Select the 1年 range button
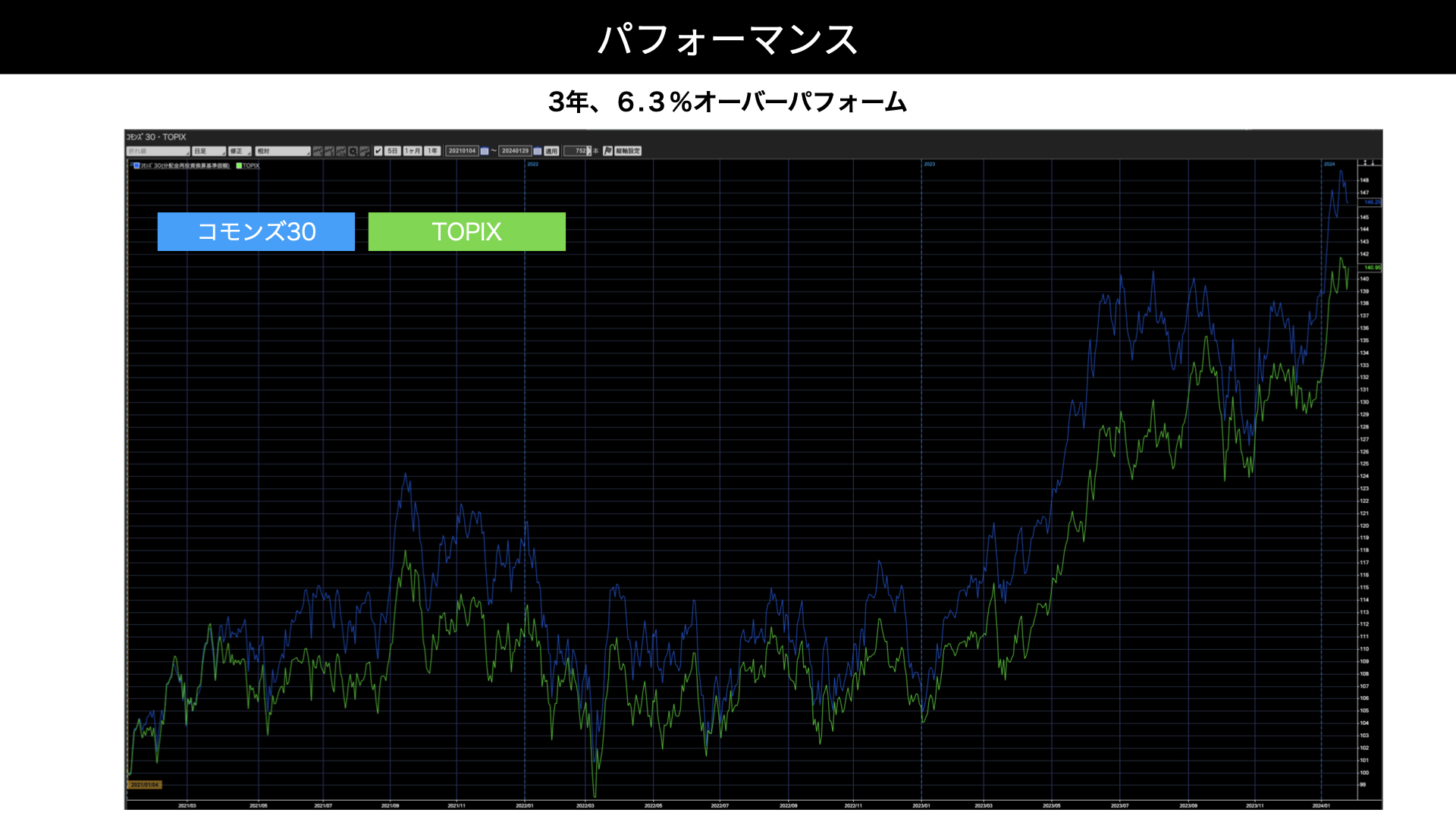The image size is (1456, 819). point(432,151)
